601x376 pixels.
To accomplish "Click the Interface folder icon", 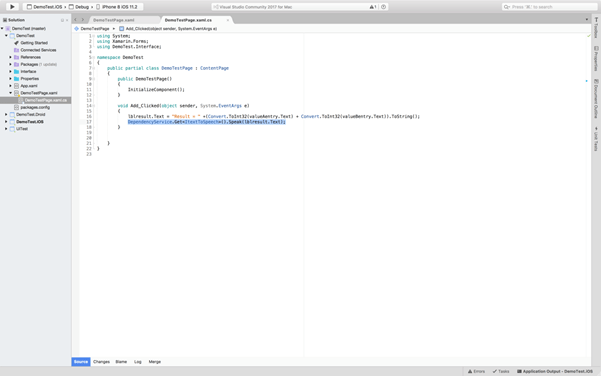I will tap(16, 72).
